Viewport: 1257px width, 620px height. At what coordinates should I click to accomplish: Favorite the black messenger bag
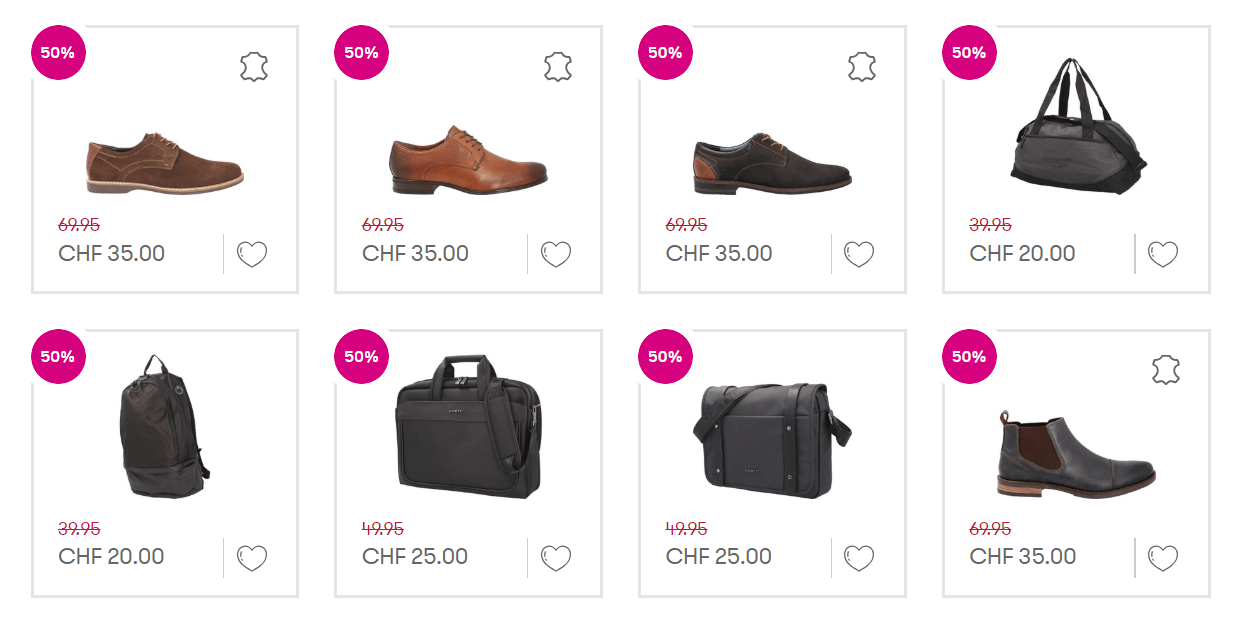pos(859,557)
